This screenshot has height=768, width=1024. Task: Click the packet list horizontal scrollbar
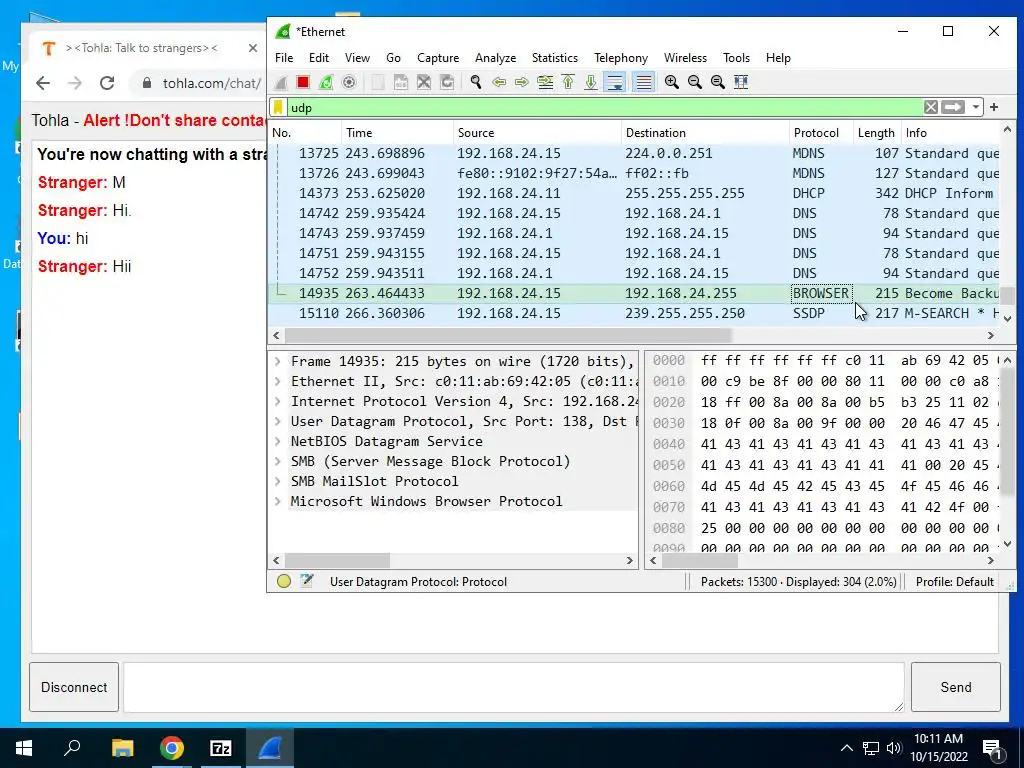point(508,335)
